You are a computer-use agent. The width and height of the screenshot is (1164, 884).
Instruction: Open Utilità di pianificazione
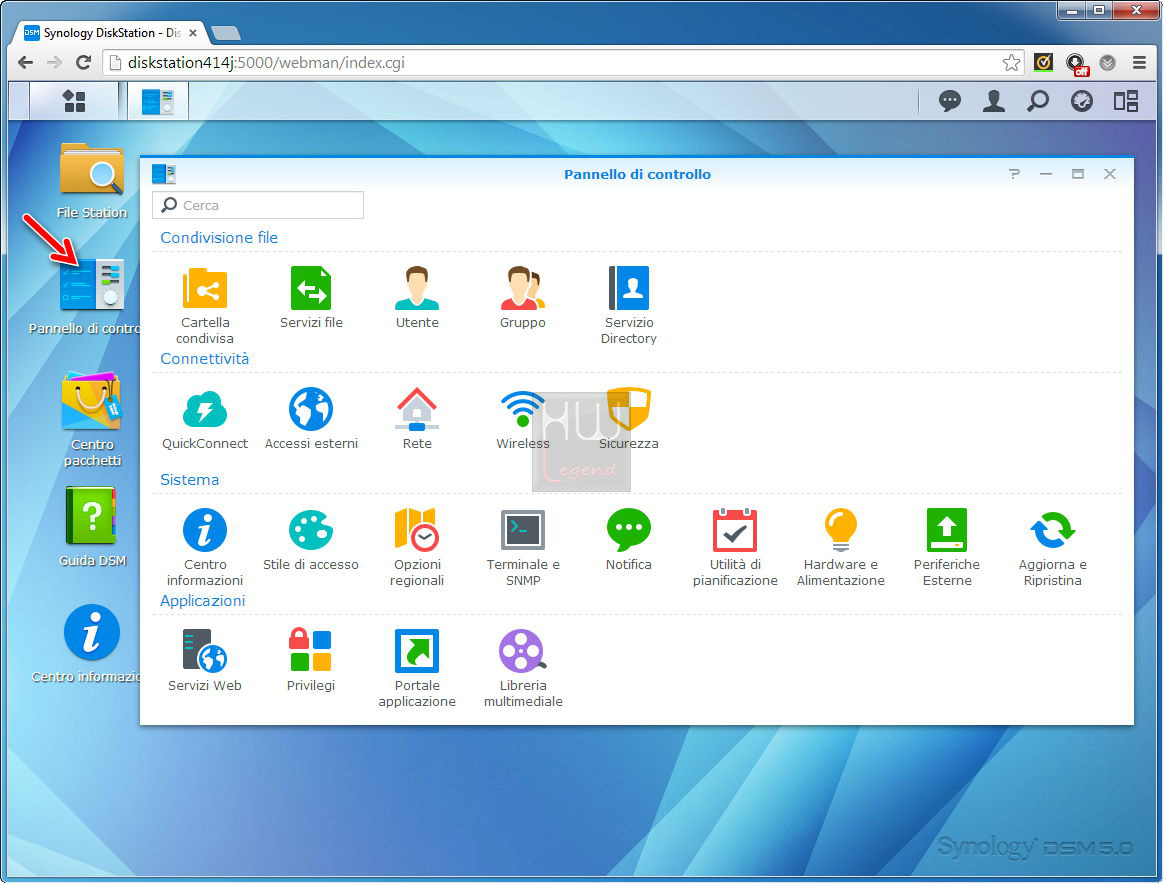[735, 547]
